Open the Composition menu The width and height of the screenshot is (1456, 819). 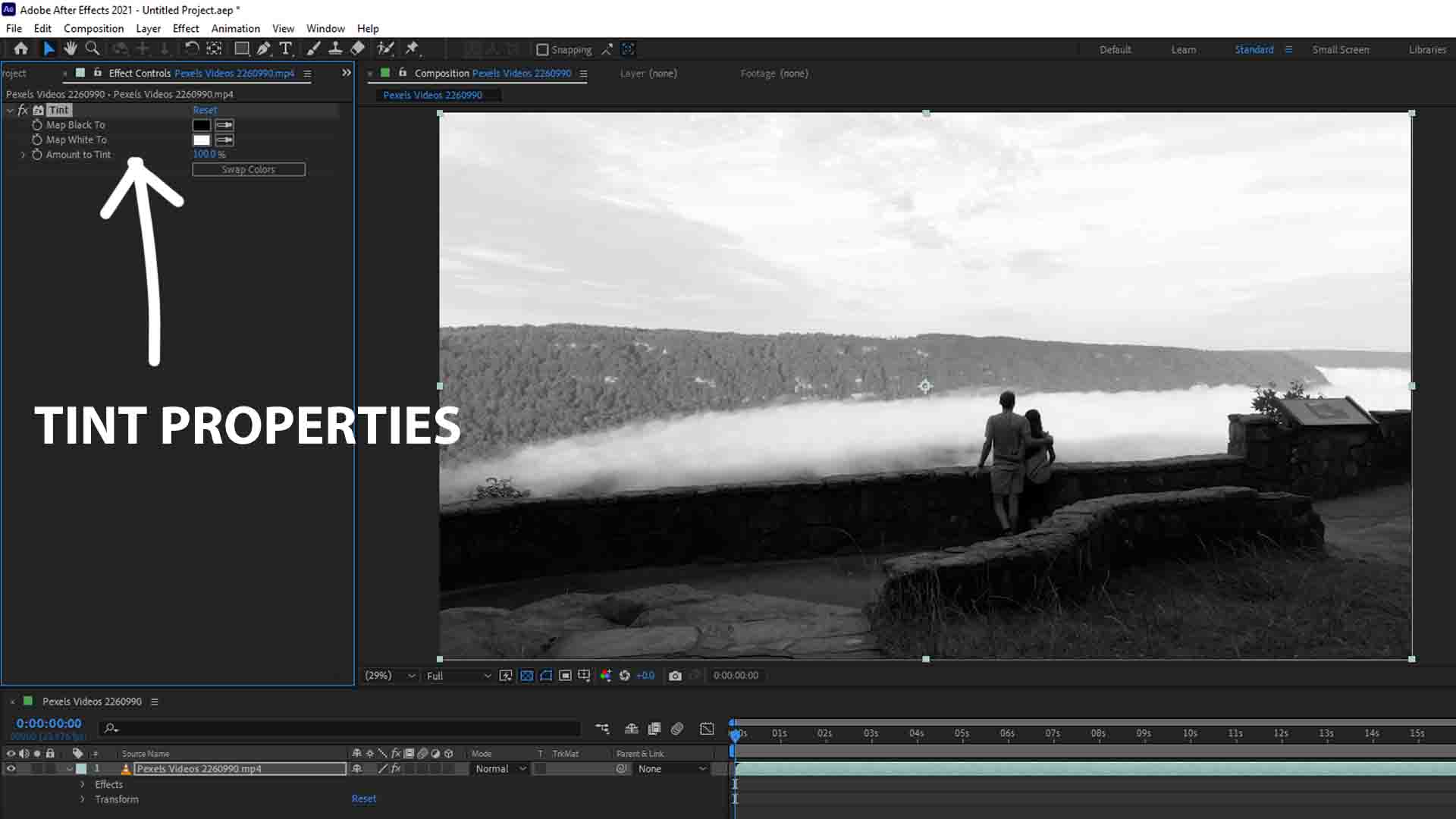(x=93, y=27)
